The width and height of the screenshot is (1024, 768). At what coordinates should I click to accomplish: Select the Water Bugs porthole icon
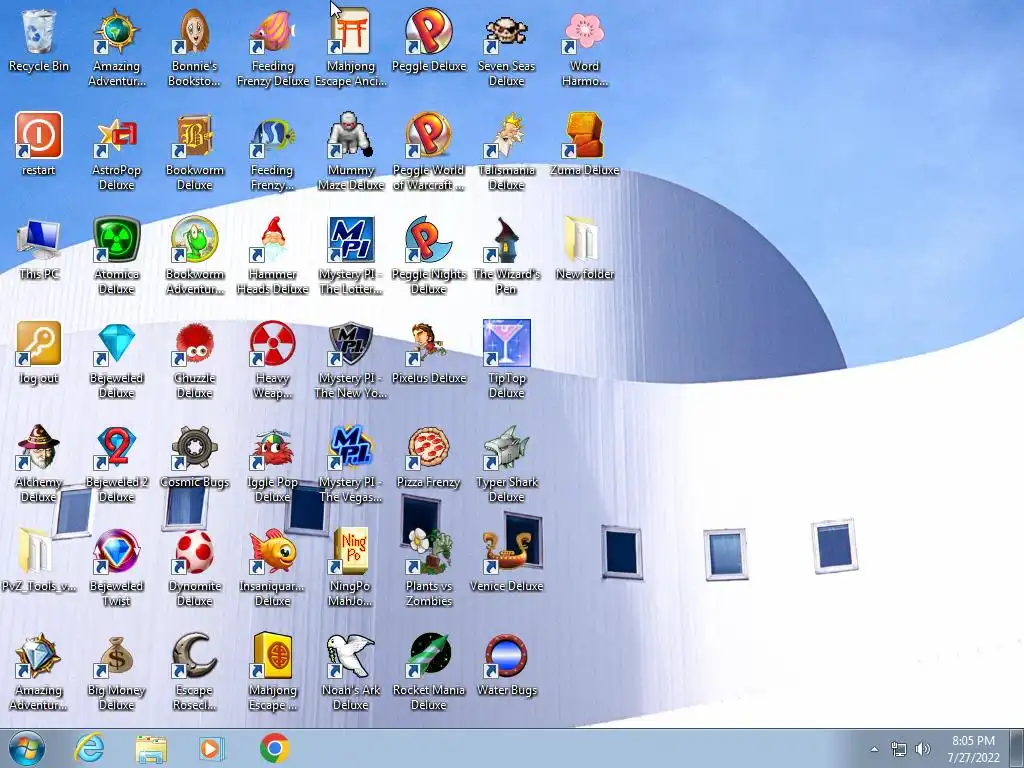tap(507, 656)
